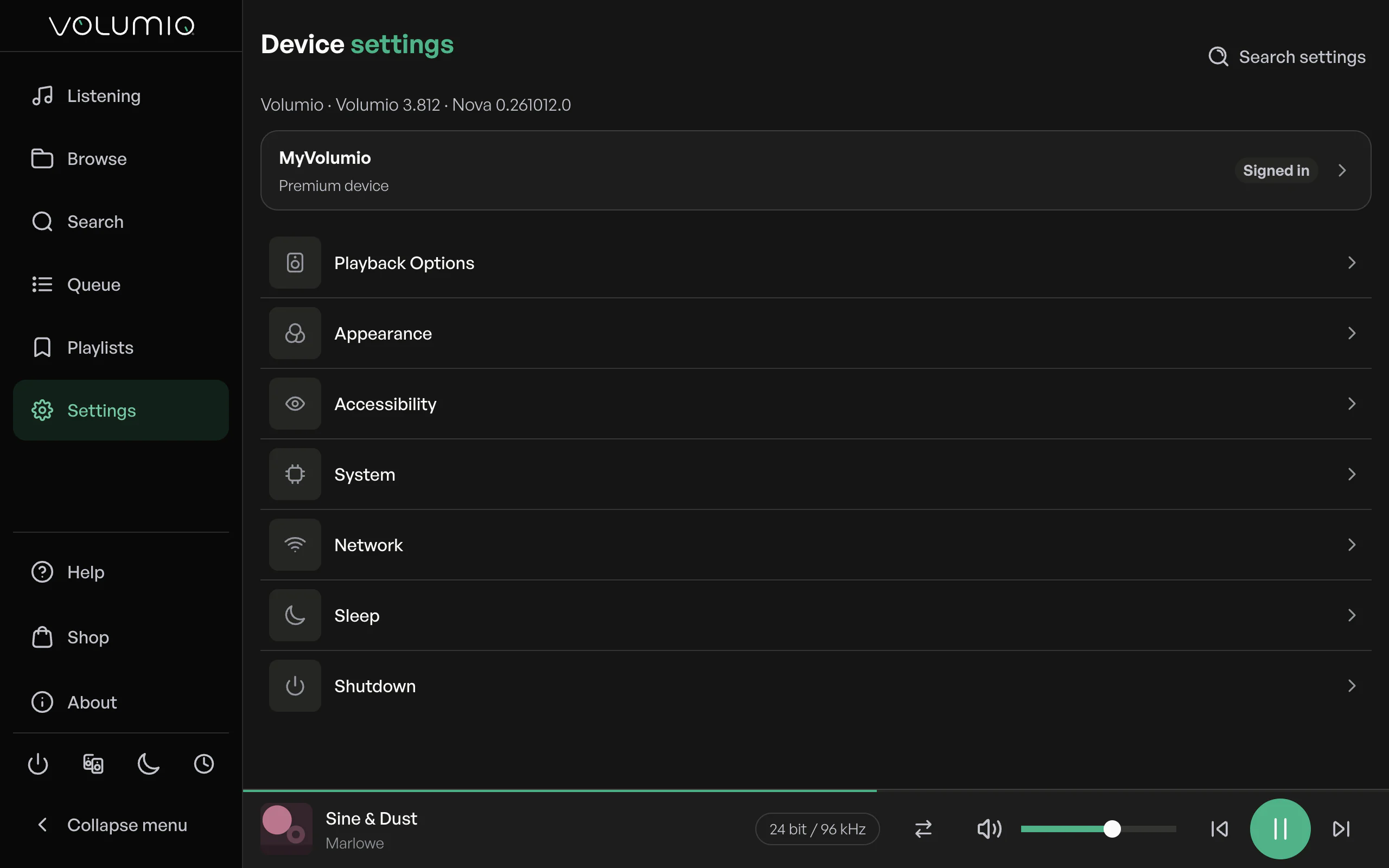
Task: Open the About page
Action: tap(120, 702)
